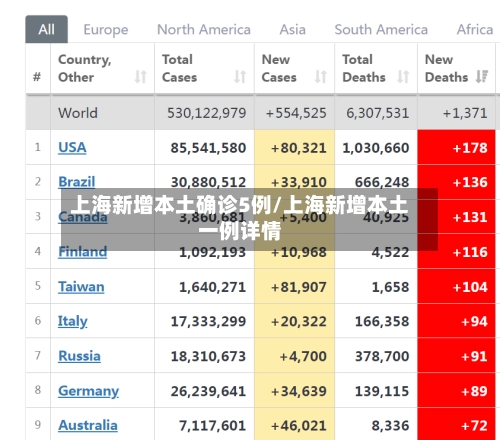This screenshot has width=500, height=440.
Task: Open the Australia country link
Action: tap(88, 425)
